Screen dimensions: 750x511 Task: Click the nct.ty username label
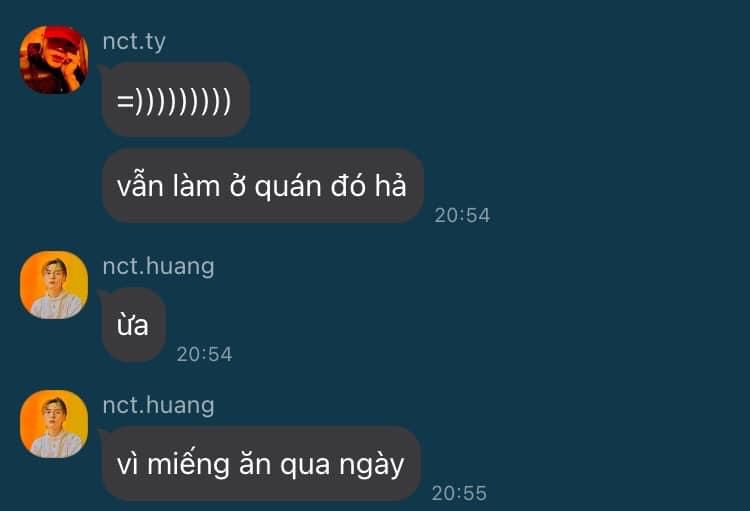point(134,42)
